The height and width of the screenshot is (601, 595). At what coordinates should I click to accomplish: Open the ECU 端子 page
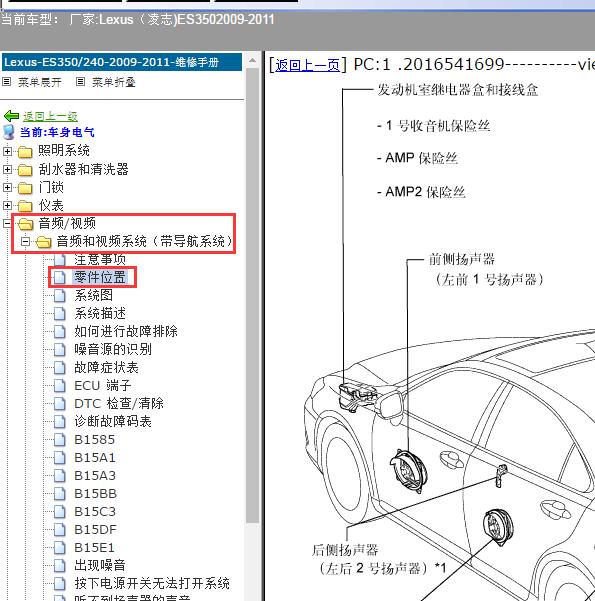click(x=102, y=385)
